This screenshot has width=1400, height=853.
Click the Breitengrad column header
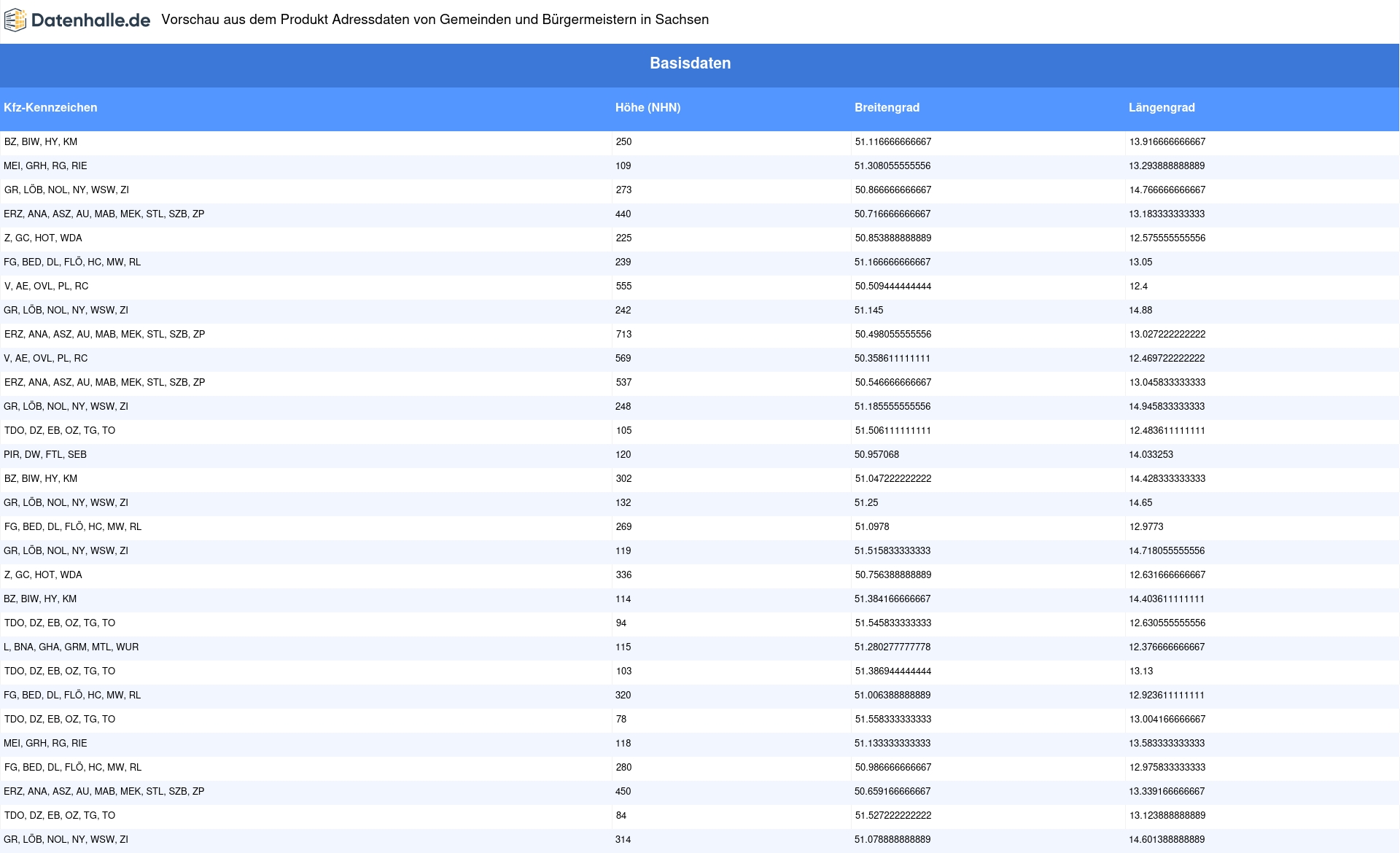tap(887, 107)
